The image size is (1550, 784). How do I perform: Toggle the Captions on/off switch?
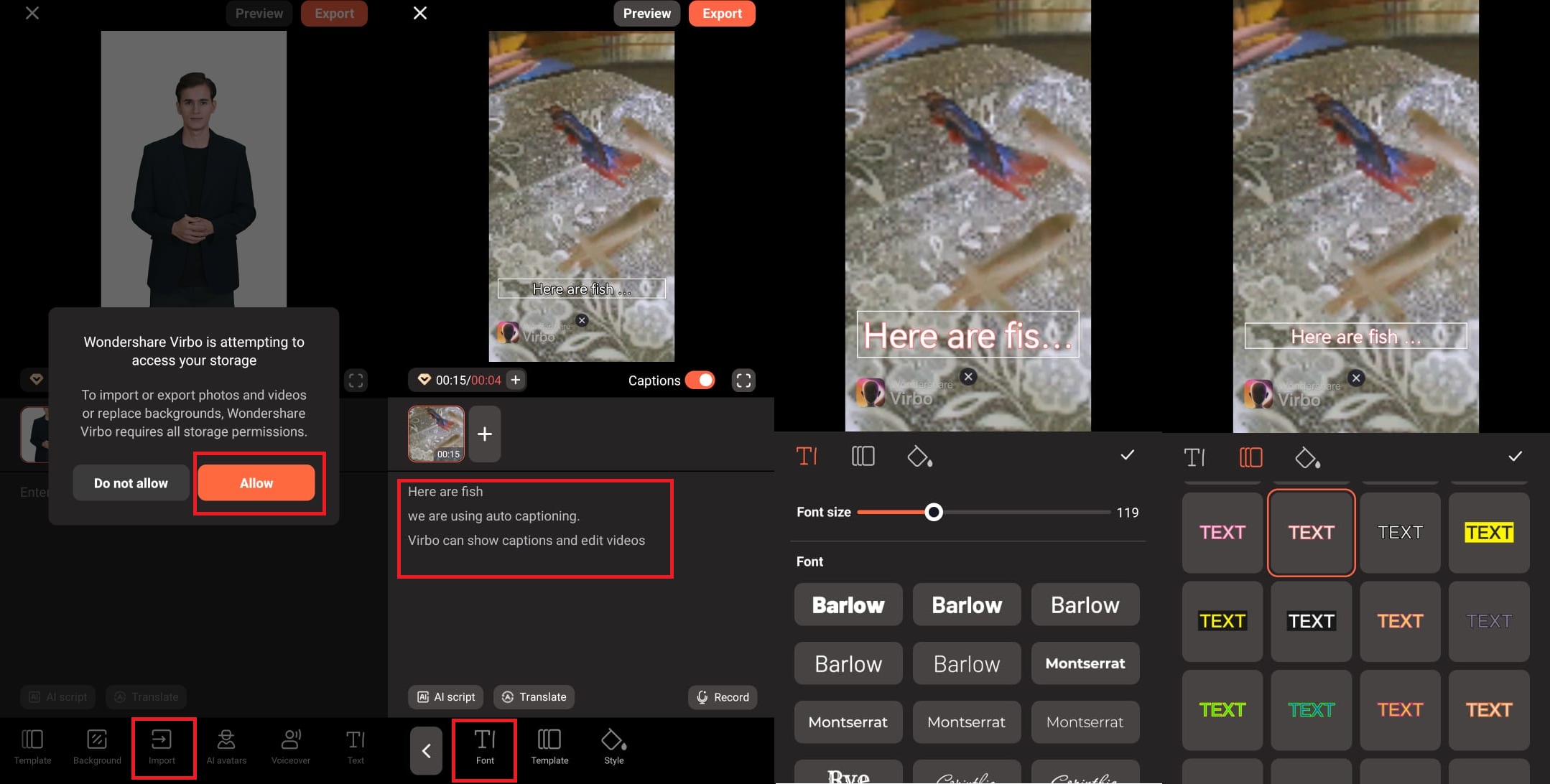[x=700, y=380]
